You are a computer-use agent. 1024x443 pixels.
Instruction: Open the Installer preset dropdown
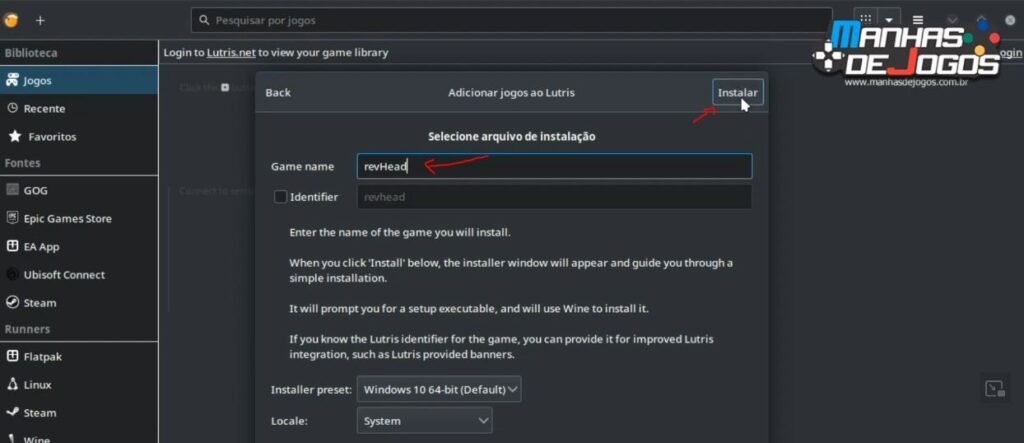pos(439,389)
